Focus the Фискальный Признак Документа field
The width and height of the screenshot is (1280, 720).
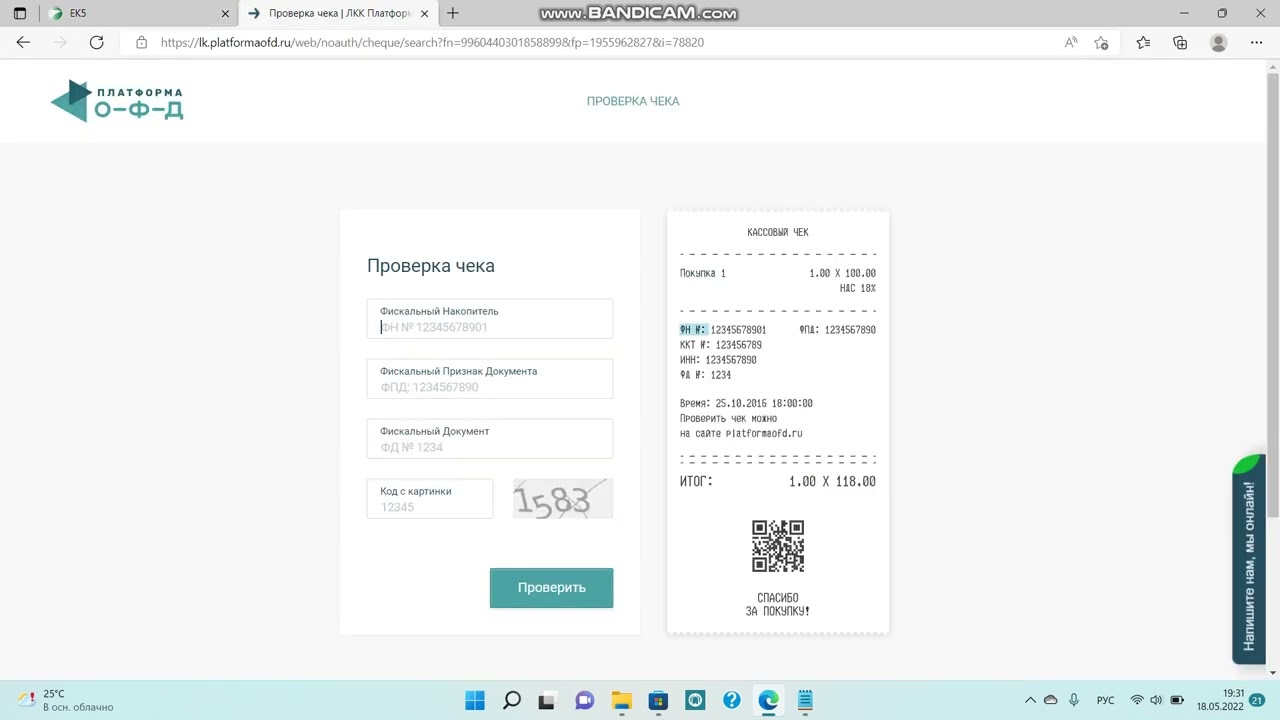point(490,379)
